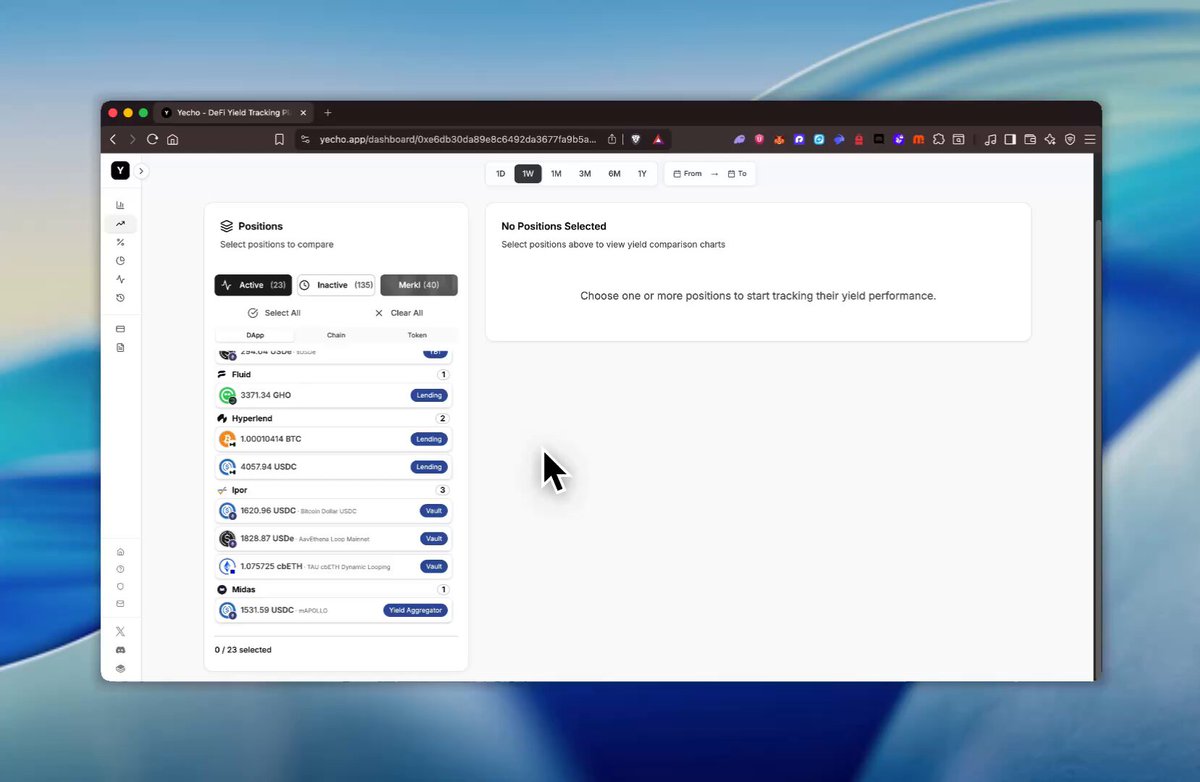Open the document sidebar icon
The width and height of the screenshot is (1200, 782).
click(x=120, y=347)
